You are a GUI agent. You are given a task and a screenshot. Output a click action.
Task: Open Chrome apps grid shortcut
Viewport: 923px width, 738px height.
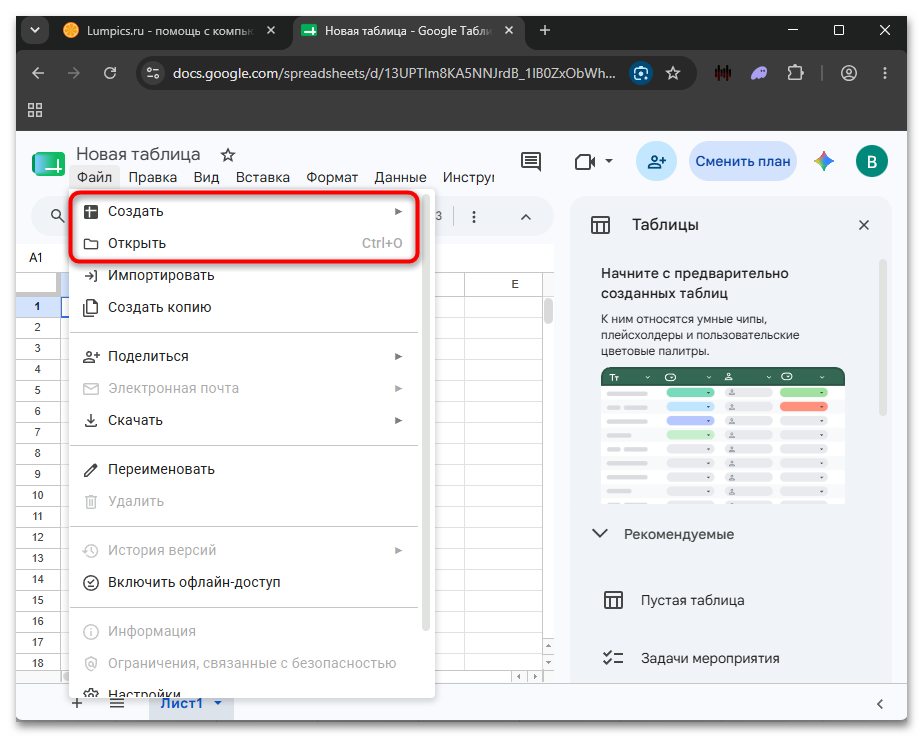coord(35,110)
